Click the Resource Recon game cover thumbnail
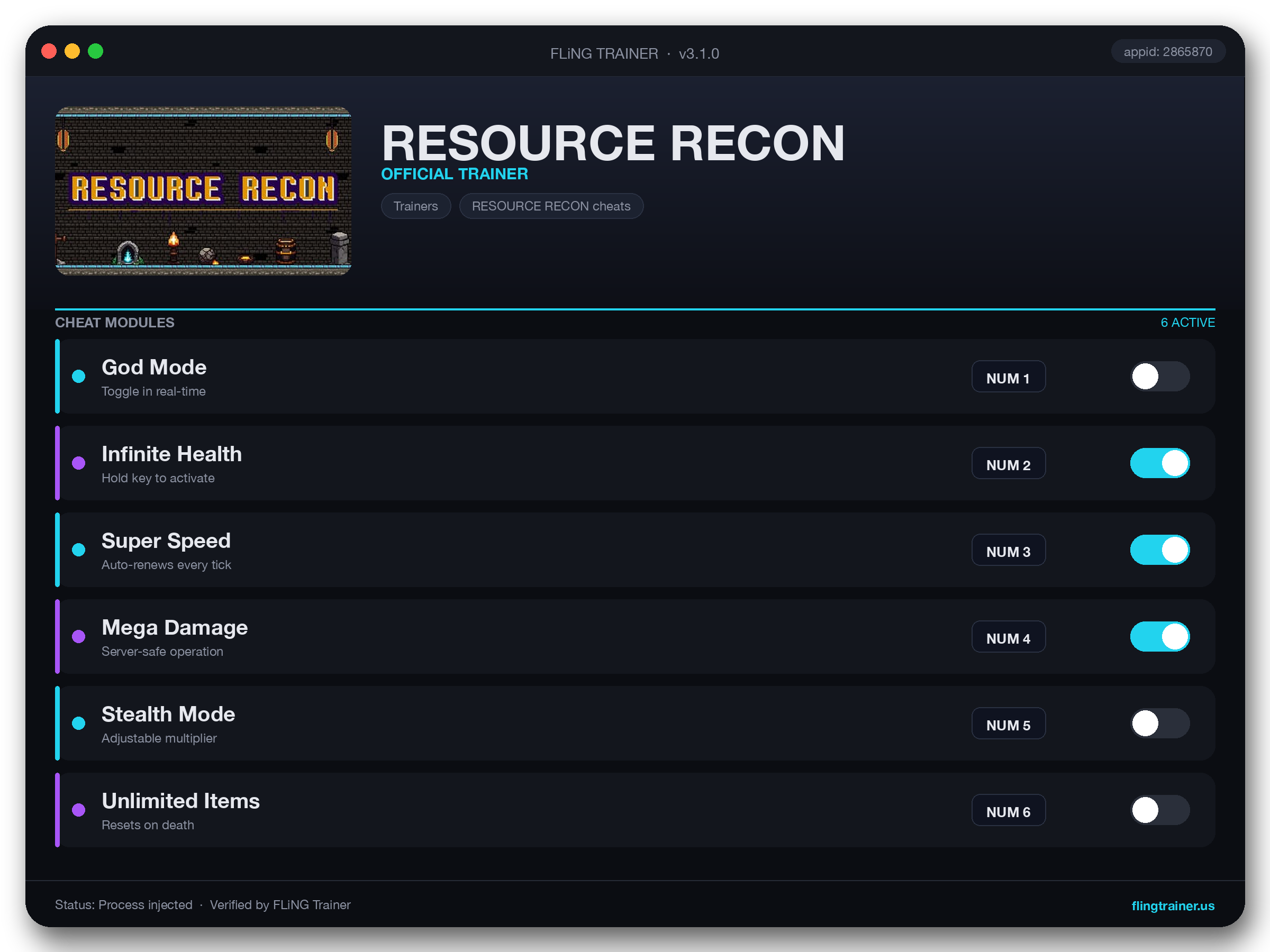 click(203, 191)
